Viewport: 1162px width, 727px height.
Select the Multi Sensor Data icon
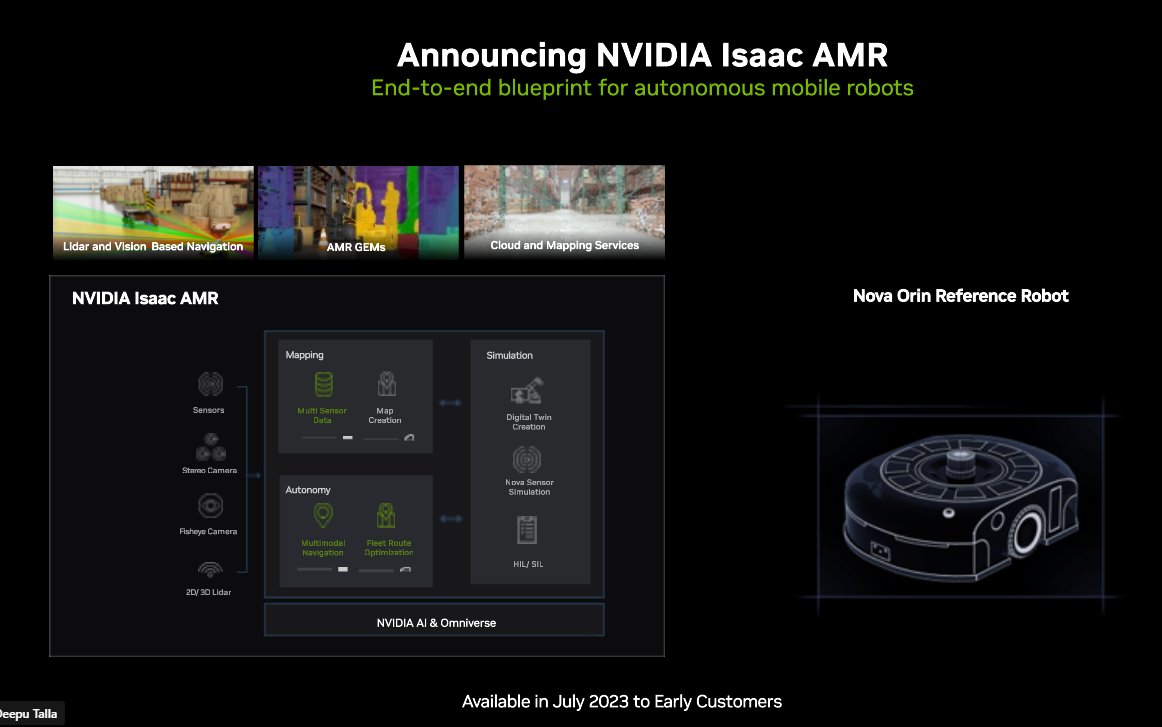click(x=323, y=385)
